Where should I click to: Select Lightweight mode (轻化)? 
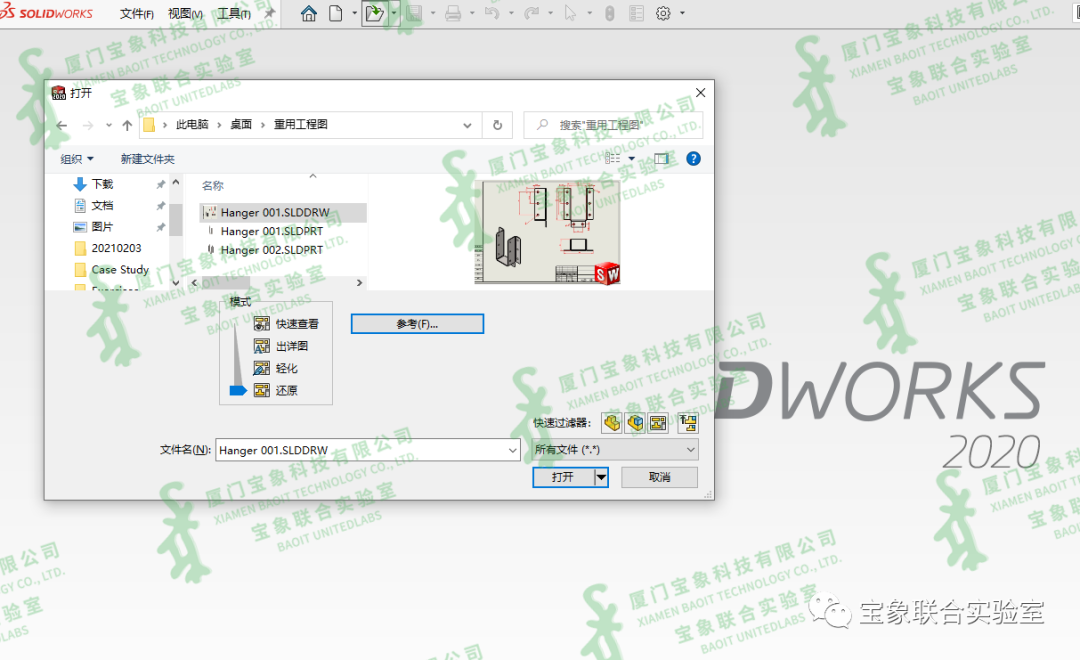(x=276, y=368)
